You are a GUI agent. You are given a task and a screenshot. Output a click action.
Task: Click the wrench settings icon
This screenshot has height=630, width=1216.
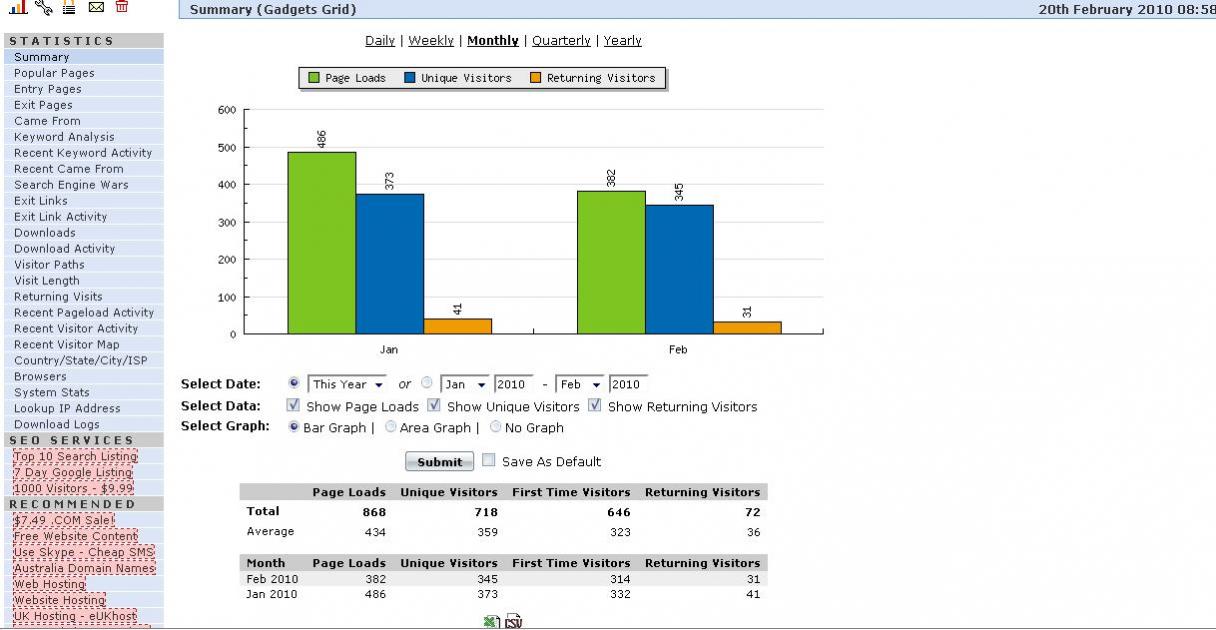tap(44, 6)
